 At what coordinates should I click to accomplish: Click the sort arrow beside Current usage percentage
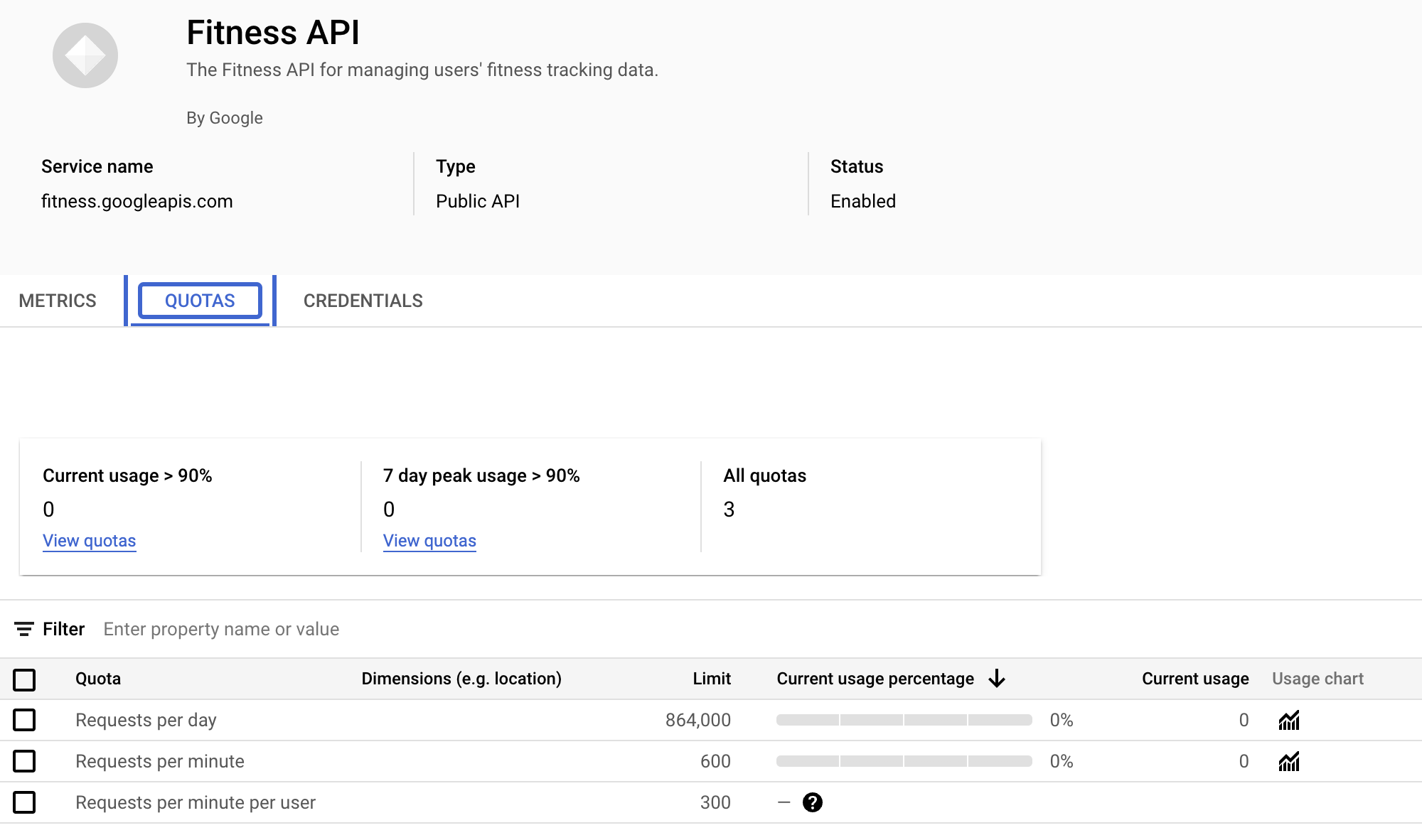click(997, 679)
